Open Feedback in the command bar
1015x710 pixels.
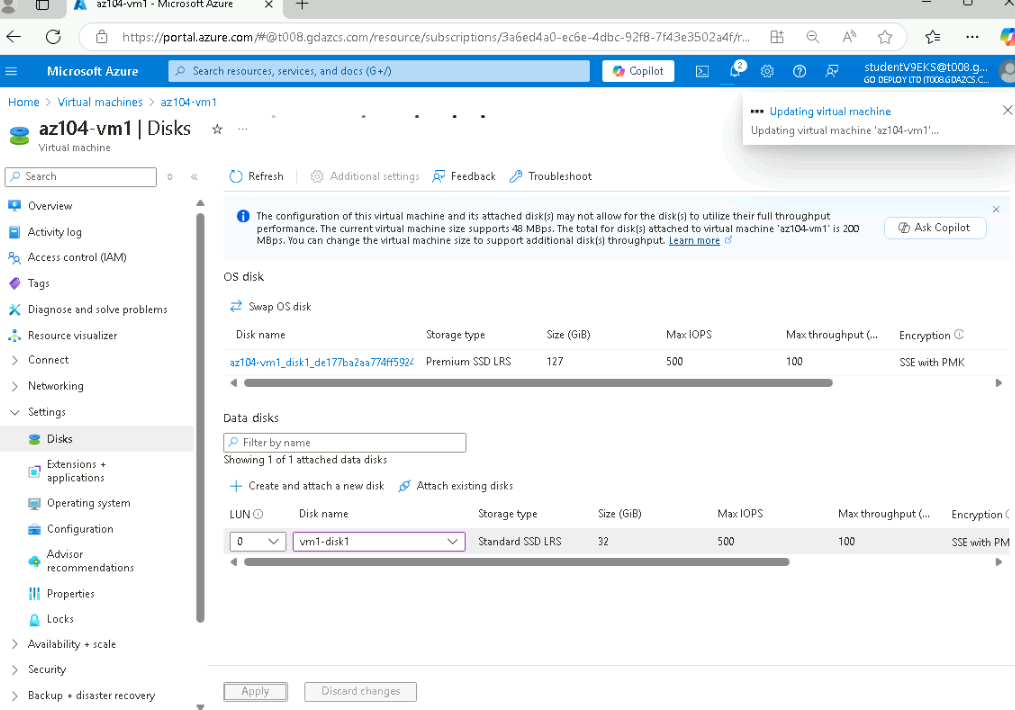(x=463, y=176)
